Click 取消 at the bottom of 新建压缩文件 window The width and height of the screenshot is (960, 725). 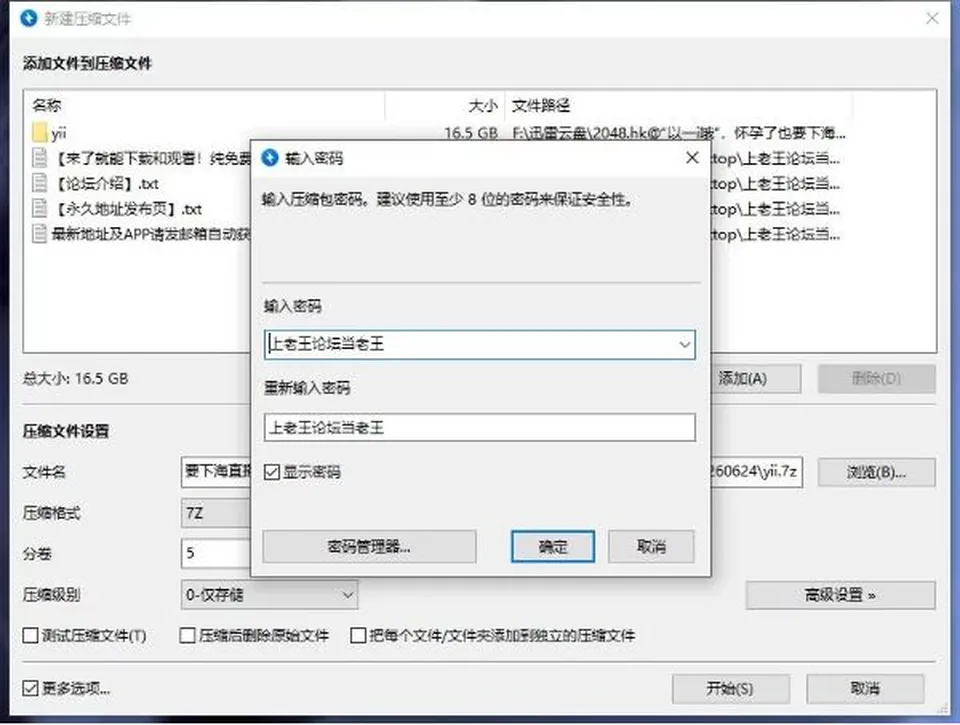click(x=865, y=689)
